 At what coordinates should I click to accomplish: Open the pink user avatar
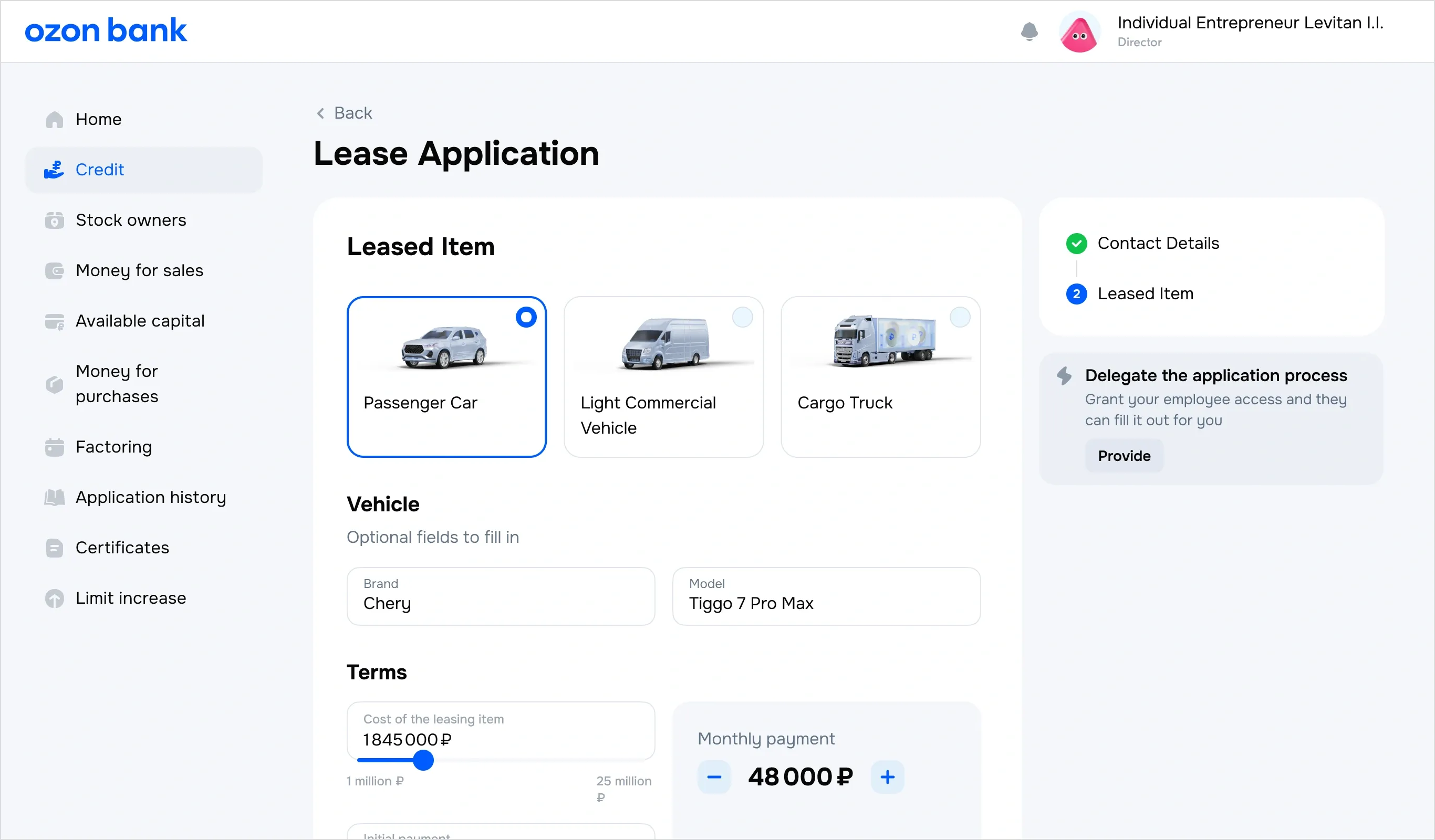pyautogui.click(x=1079, y=32)
